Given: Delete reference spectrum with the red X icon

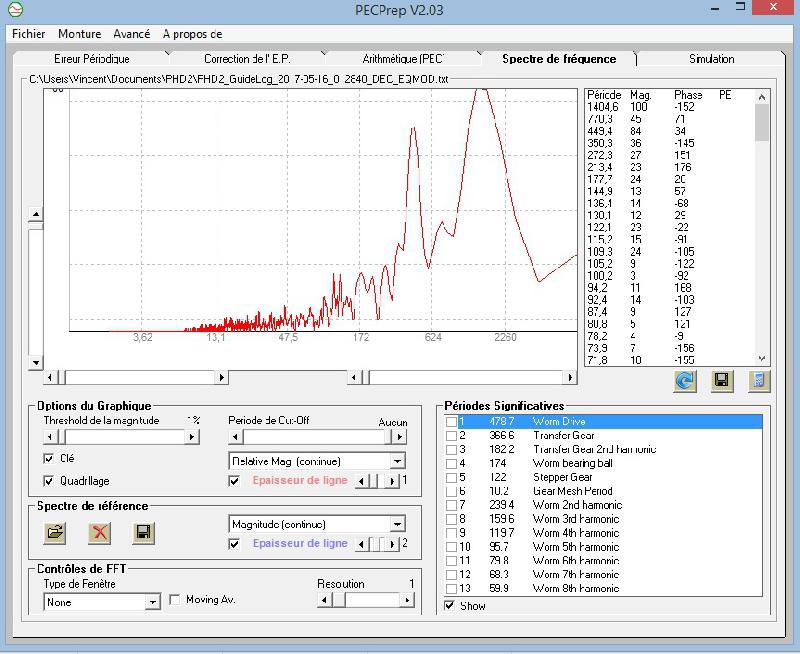Looking at the screenshot, I should pos(99,533).
